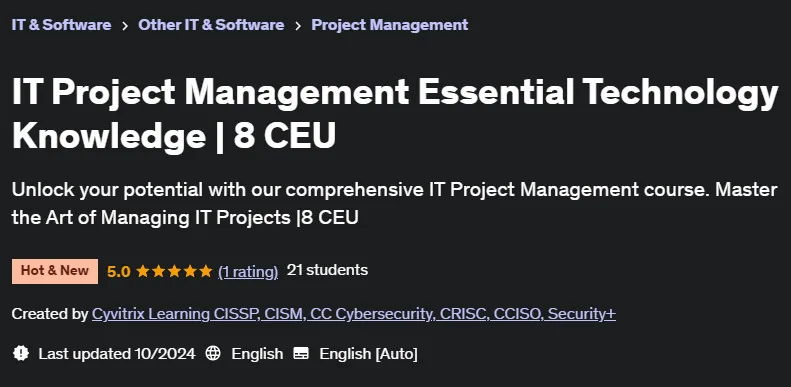791x387 pixels.
Task: Click the 5.0 rating score
Action: (x=119, y=272)
